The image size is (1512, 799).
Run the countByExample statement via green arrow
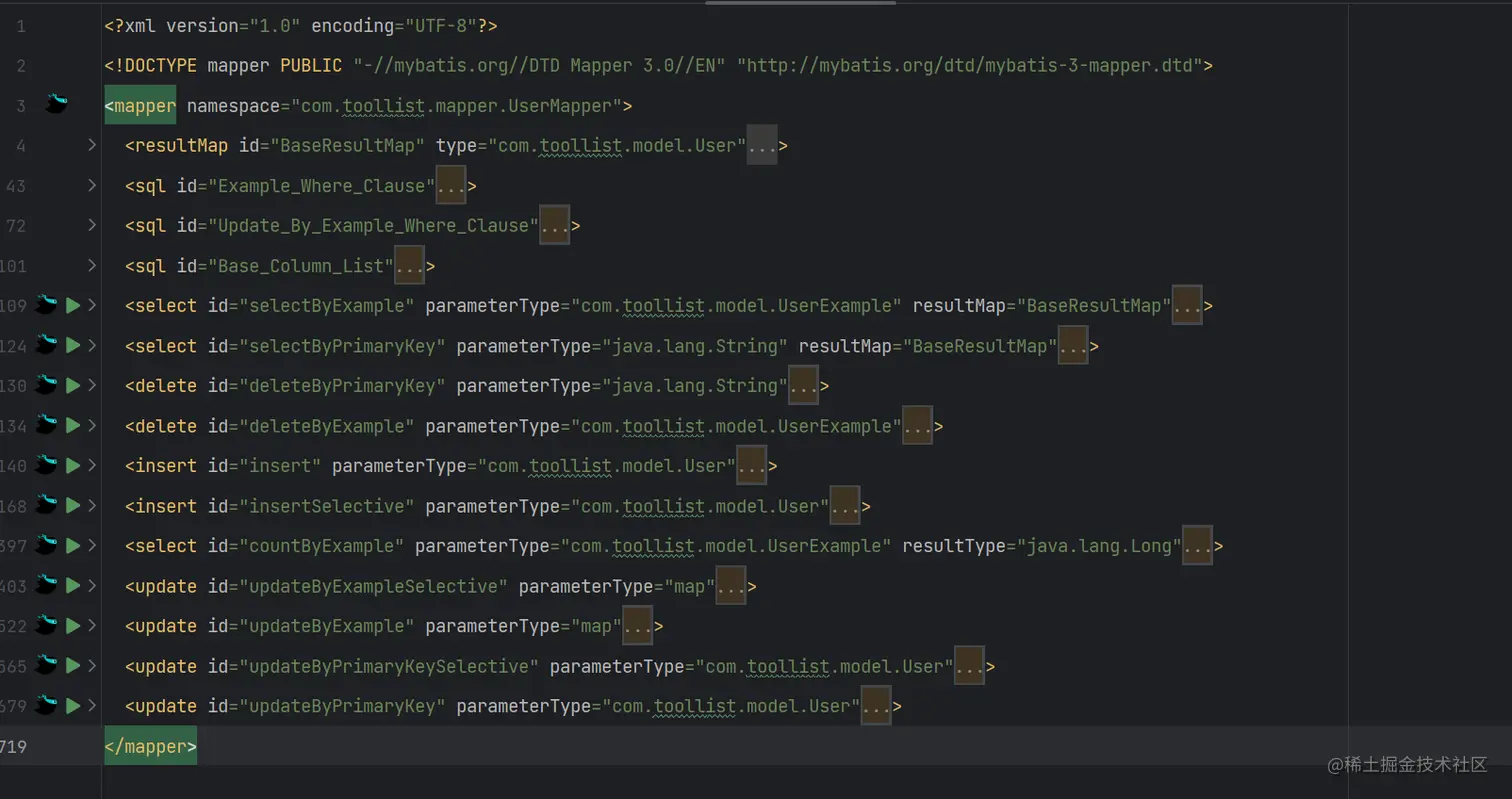pyautogui.click(x=72, y=546)
